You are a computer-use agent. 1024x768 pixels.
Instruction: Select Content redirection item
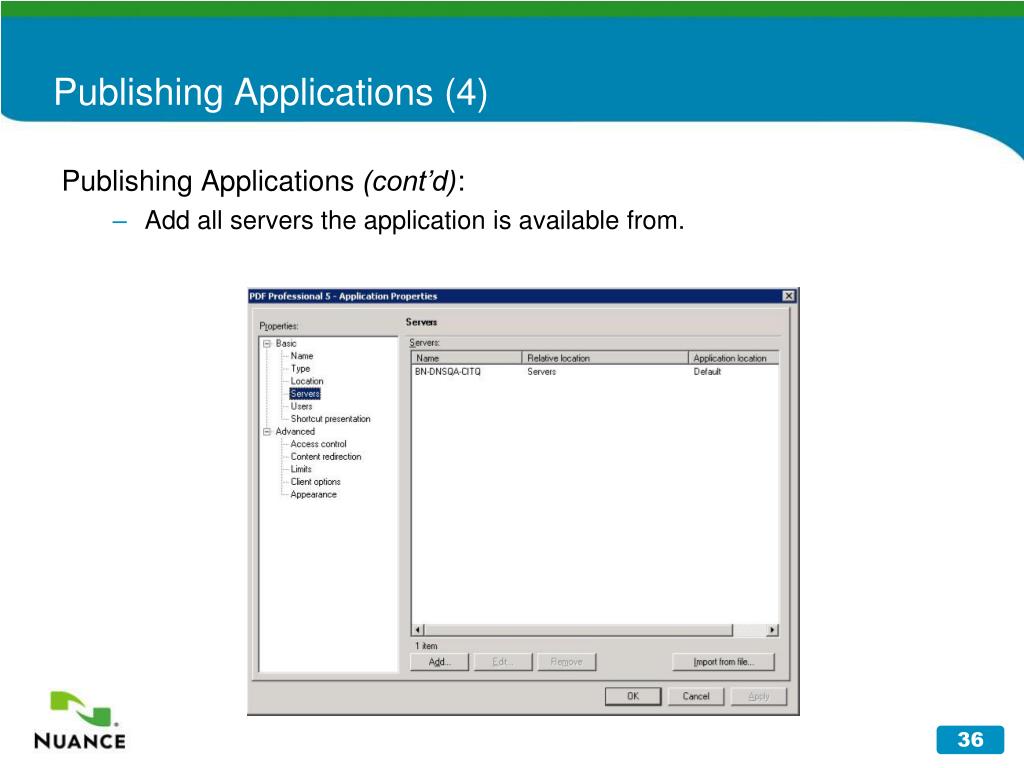click(x=326, y=456)
